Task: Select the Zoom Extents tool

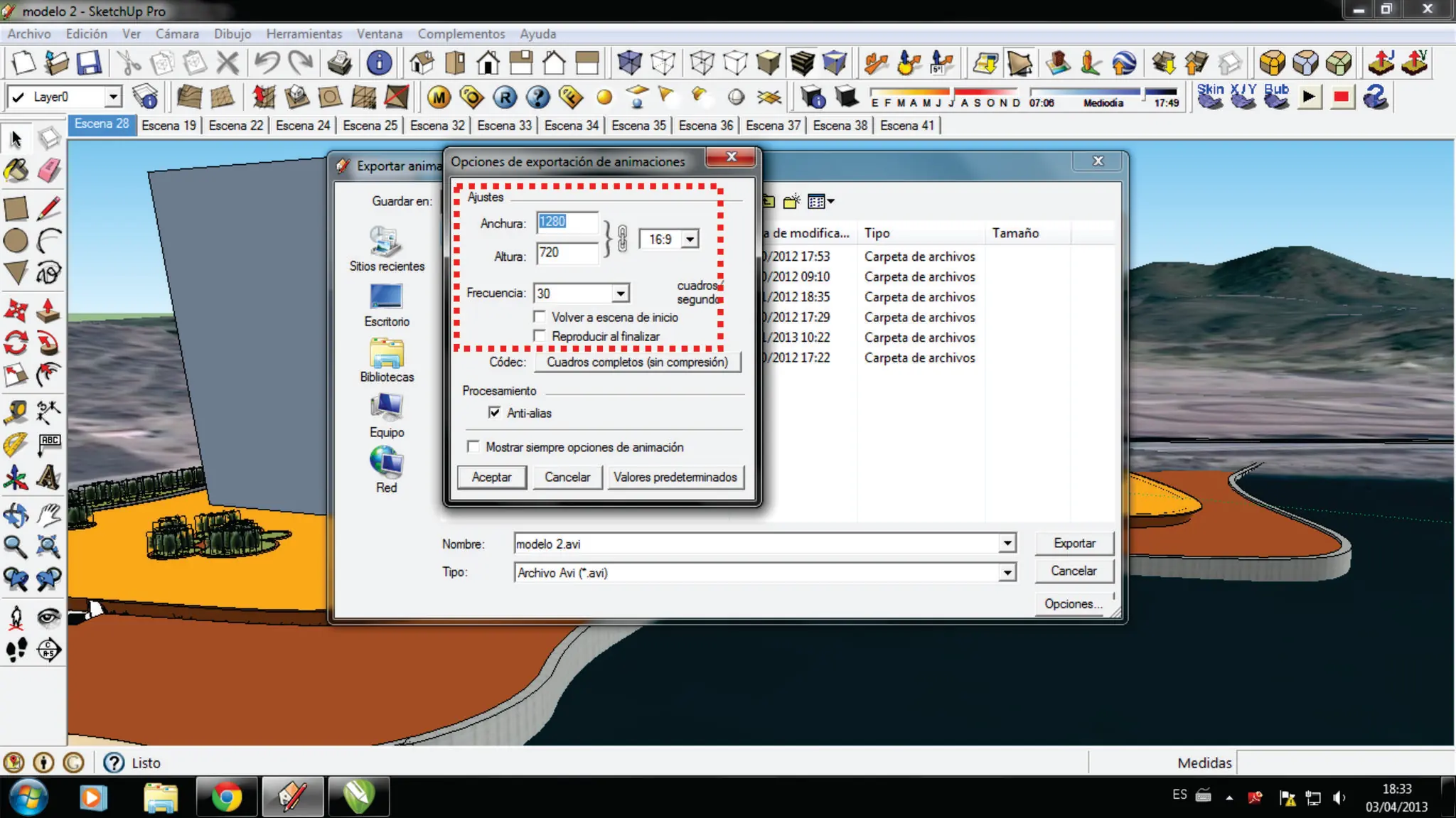Action: [x=48, y=547]
